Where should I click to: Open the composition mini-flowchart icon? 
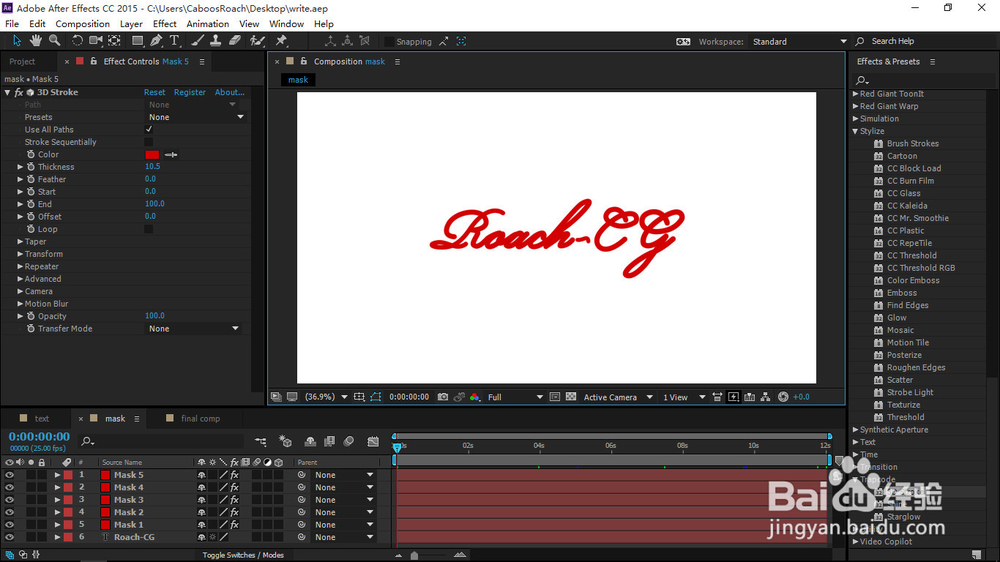click(x=261, y=441)
